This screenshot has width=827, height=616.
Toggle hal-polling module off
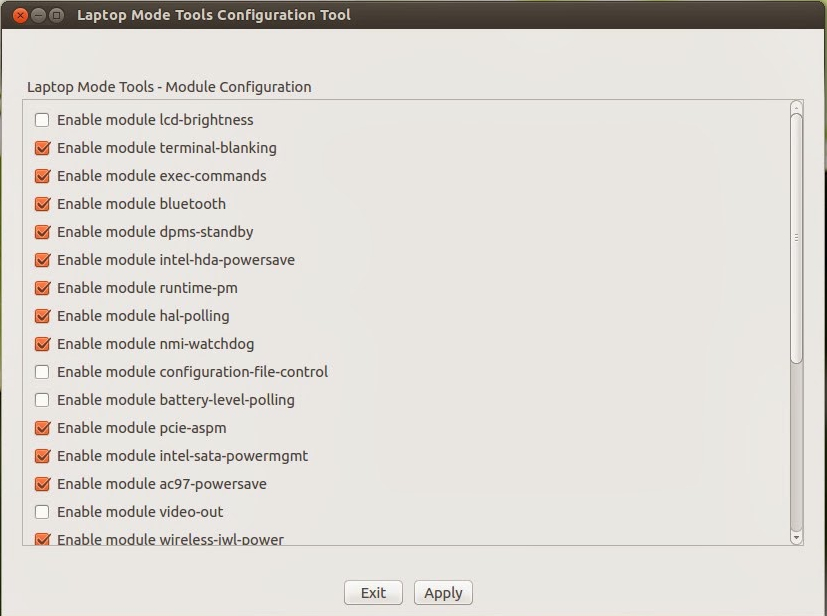tap(42, 316)
